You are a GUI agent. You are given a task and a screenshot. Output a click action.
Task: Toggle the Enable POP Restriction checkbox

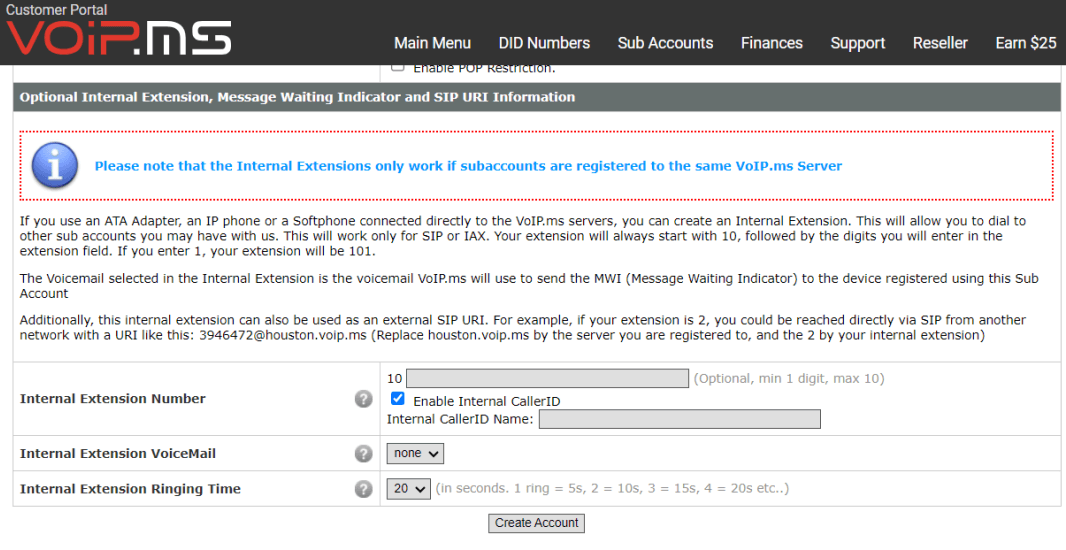click(x=398, y=67)
